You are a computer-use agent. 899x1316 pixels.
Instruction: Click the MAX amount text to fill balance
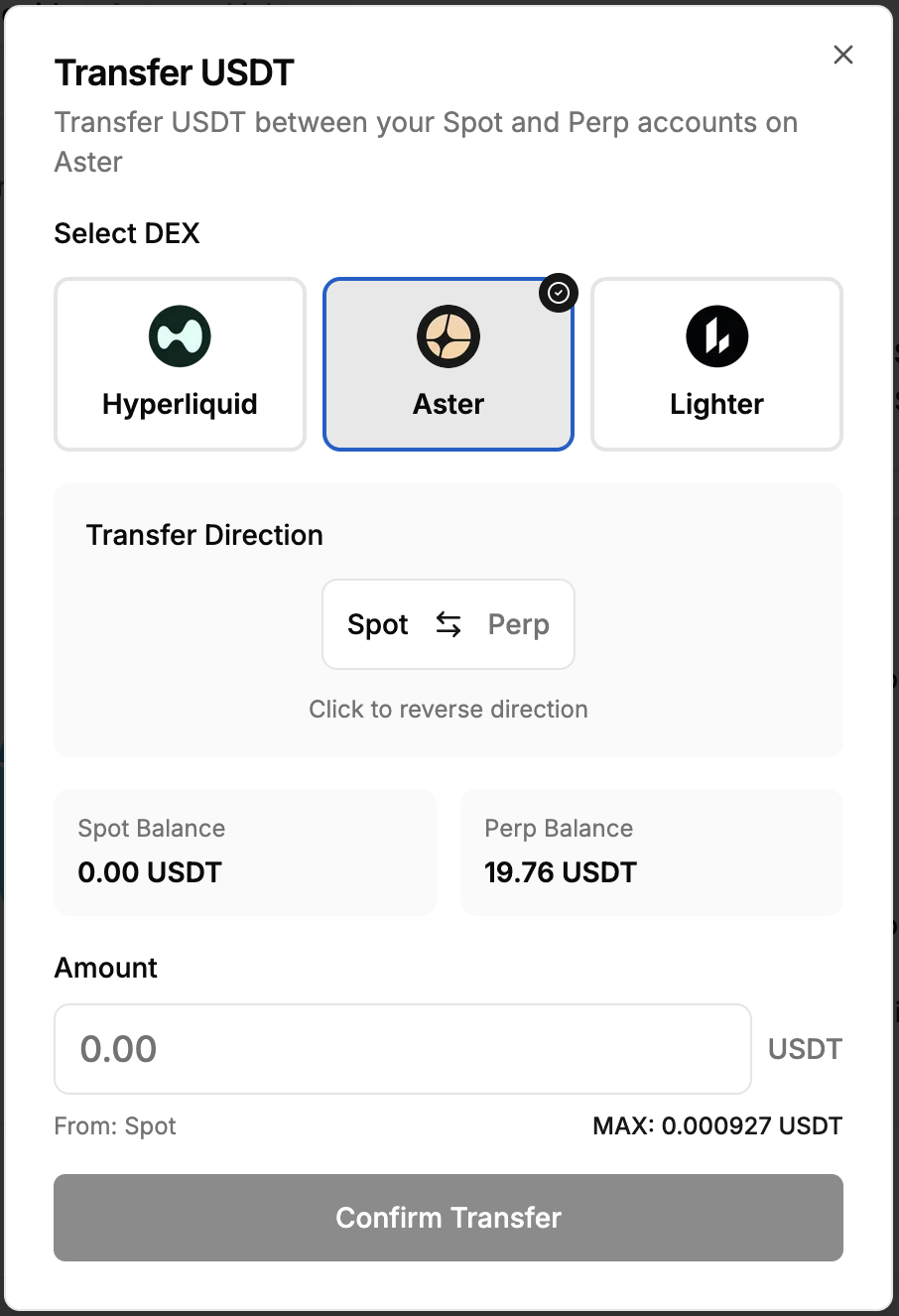pos(717,1125)
